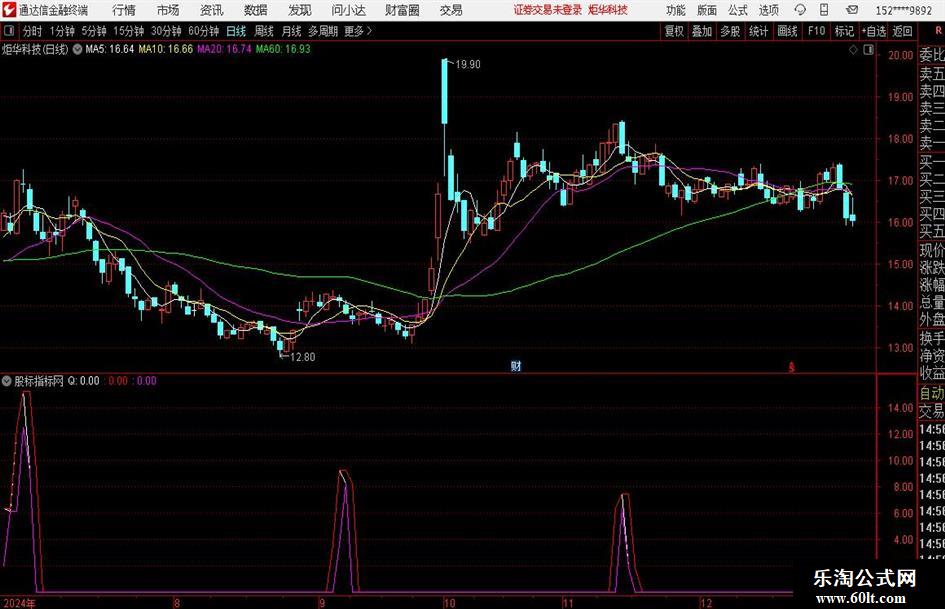Open the 版面 menu

(707, 10)
